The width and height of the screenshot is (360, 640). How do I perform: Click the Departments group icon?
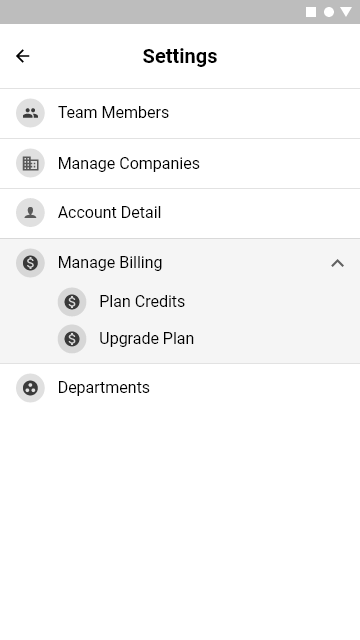(30, 388)
